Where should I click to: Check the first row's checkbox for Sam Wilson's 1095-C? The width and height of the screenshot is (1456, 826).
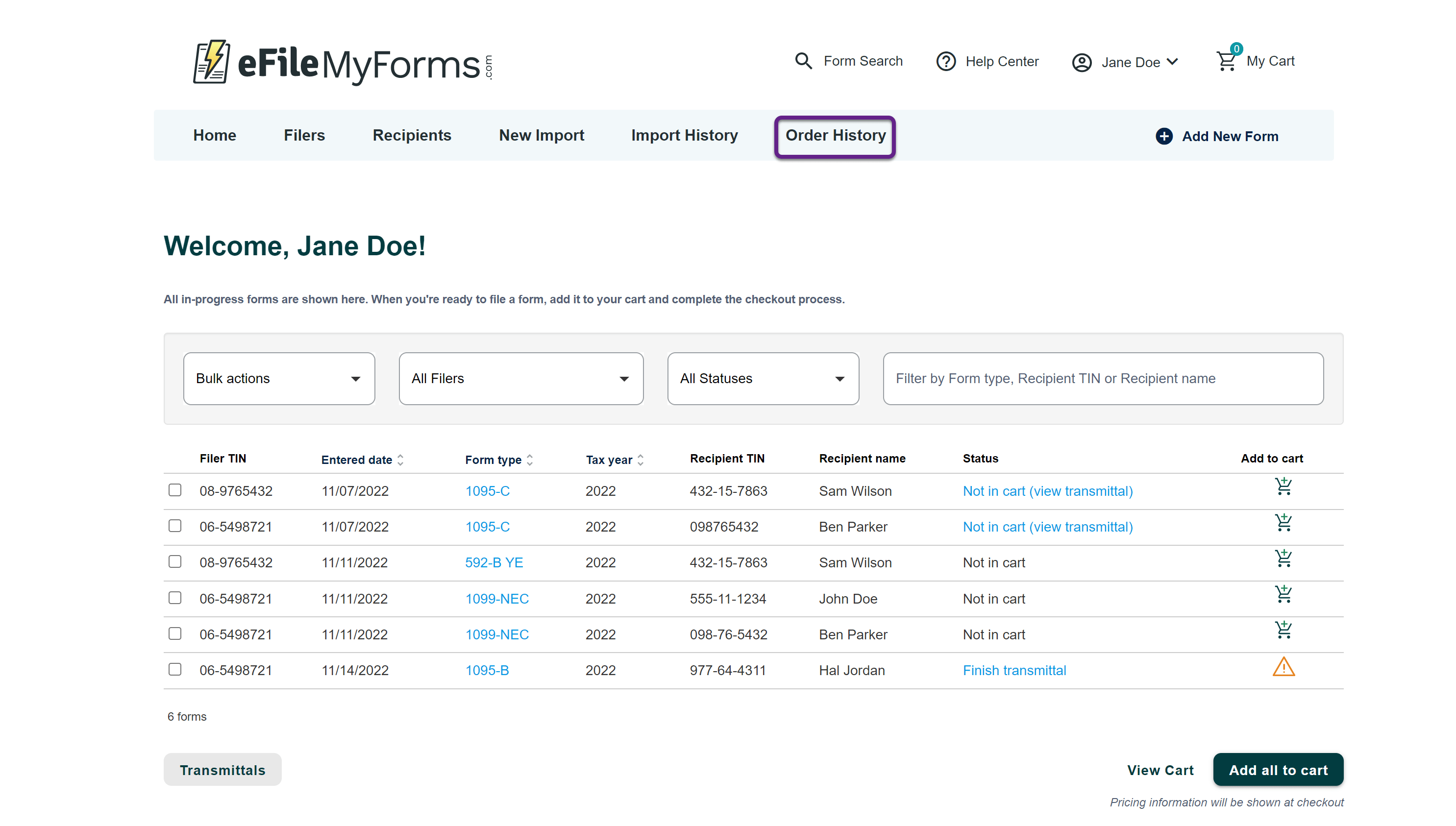175,490
